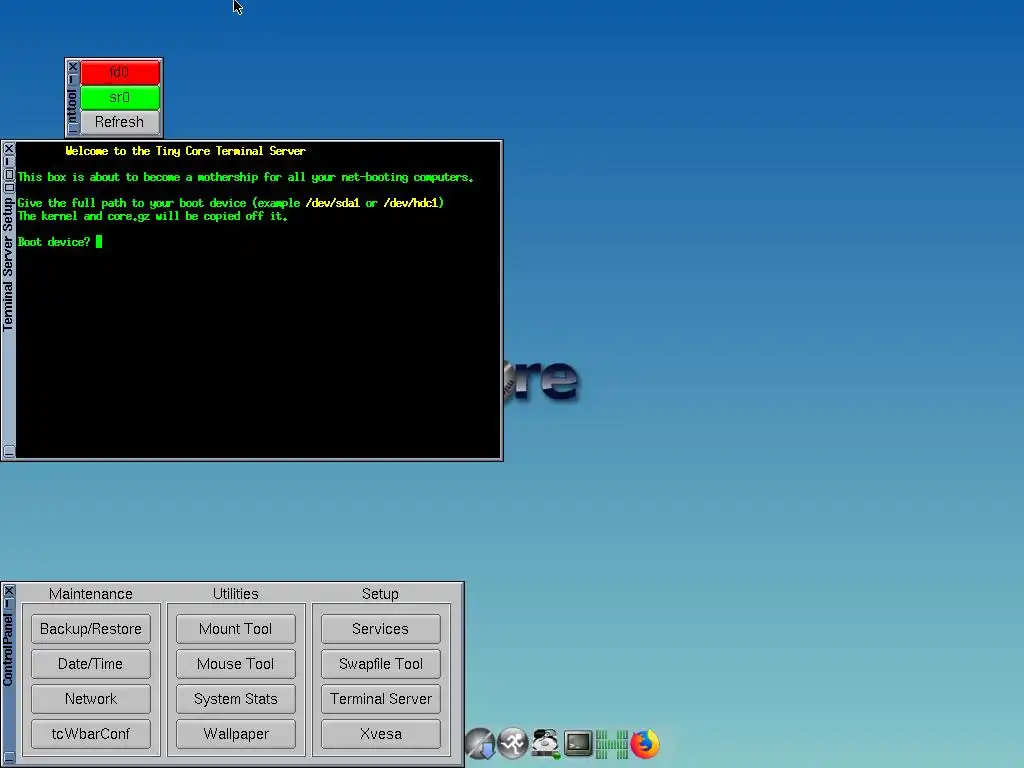
Task: Open Swapfile Tool in the Control Panel
Action: 381,664
